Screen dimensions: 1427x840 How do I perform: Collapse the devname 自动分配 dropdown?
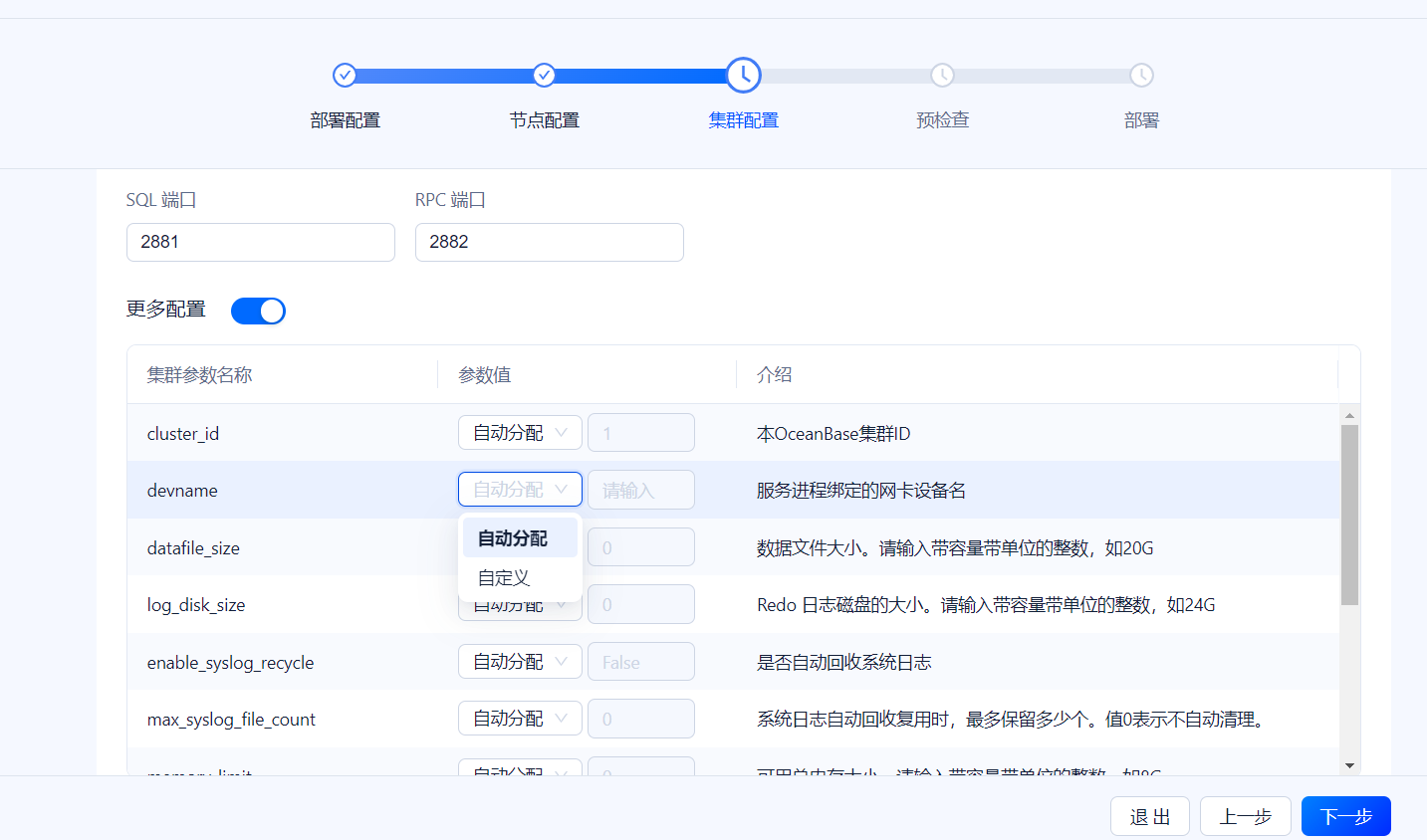(x=520, y=490)
